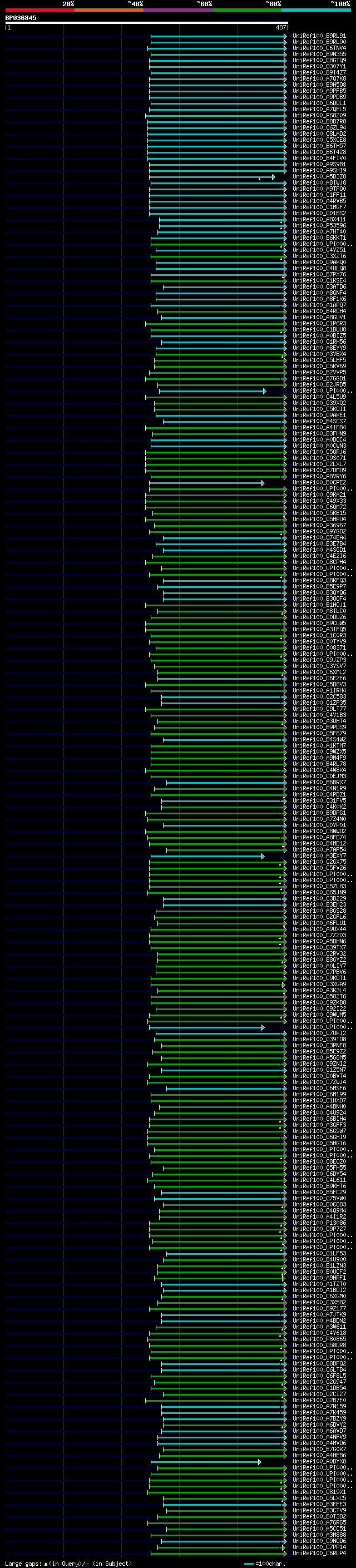Select the UniRef100_C5XCE8 label
Screen dimensions: 356x1568
tap(319, 140)
